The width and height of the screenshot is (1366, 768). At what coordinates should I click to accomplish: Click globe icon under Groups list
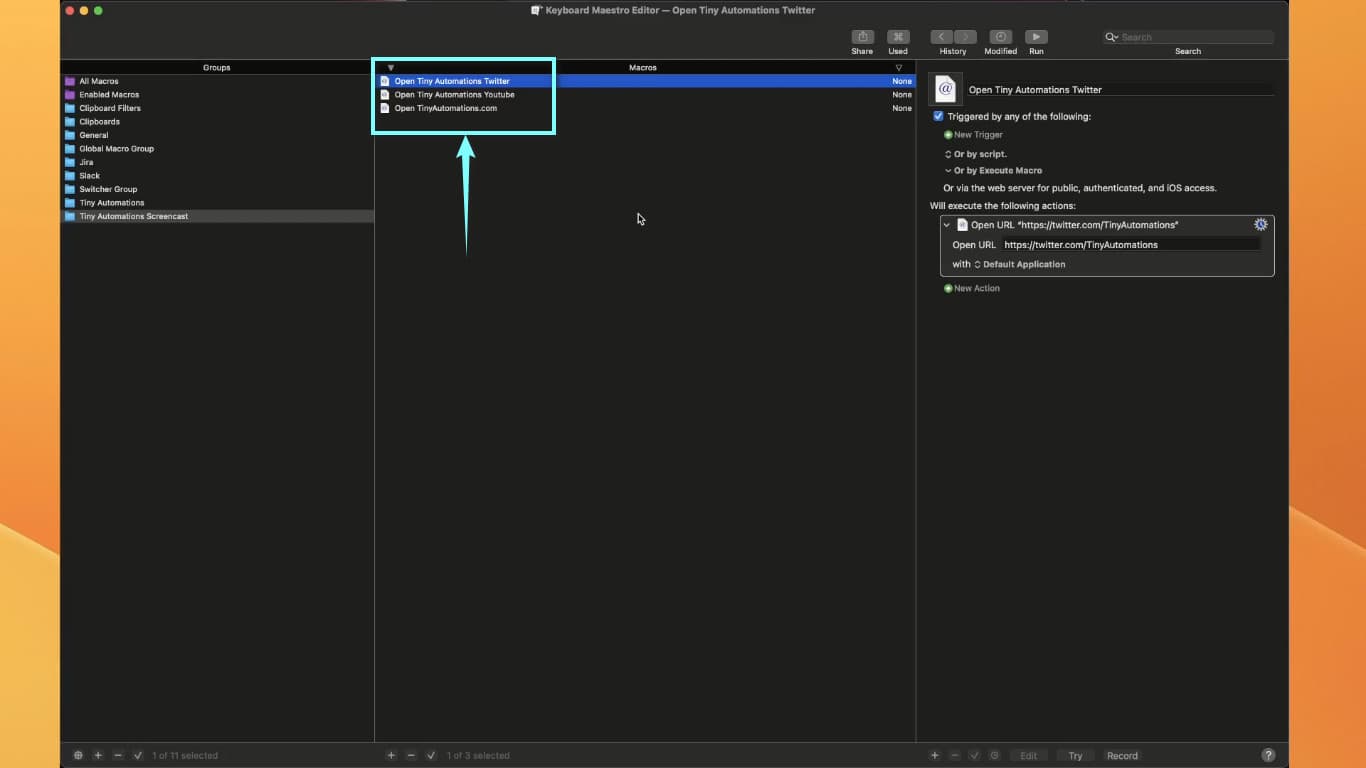click(x=79, y=756)
